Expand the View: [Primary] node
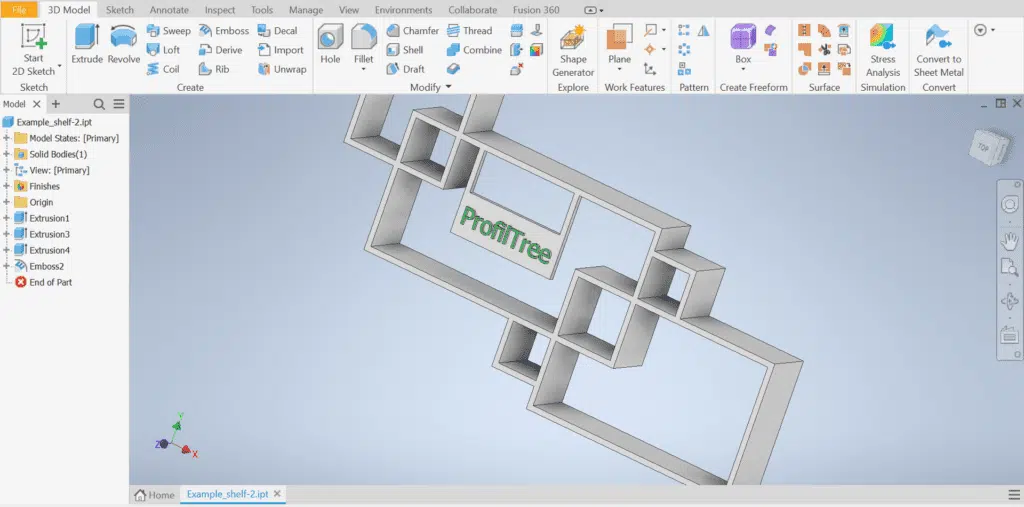Screen dimensions: 1024x507 (7, 170)
